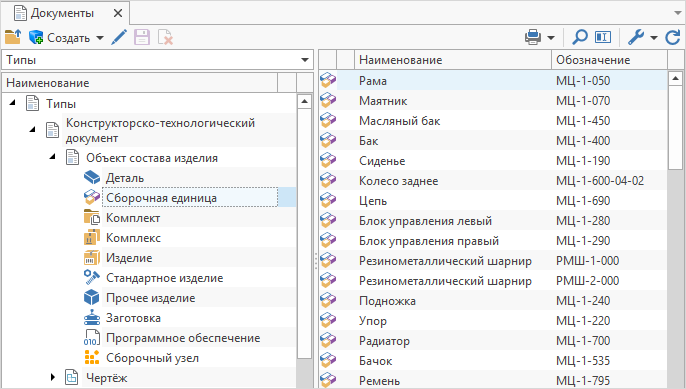Open the Типы combo box dropdown
The width and height of the screenshot is (686, 389).
tap(305, 60)
